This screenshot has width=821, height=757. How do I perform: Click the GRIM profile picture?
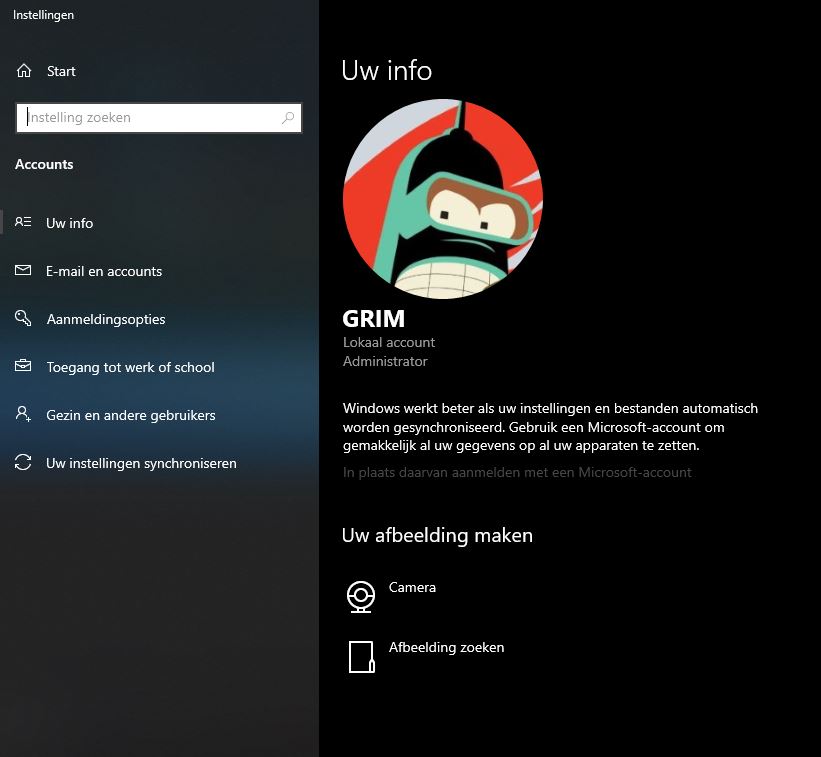click(443, 199)
